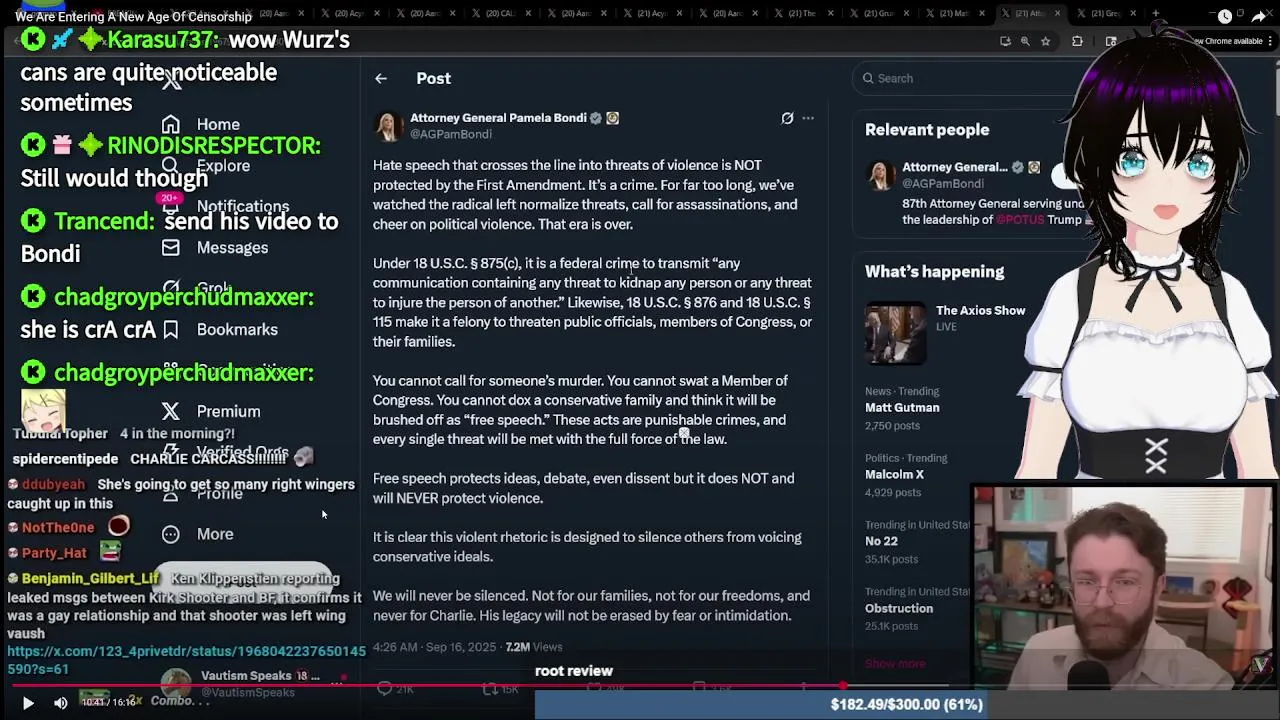1280x720 pixels.
Task: Click the @AGPamBondi handle on the post
Action: pos(450,134)
